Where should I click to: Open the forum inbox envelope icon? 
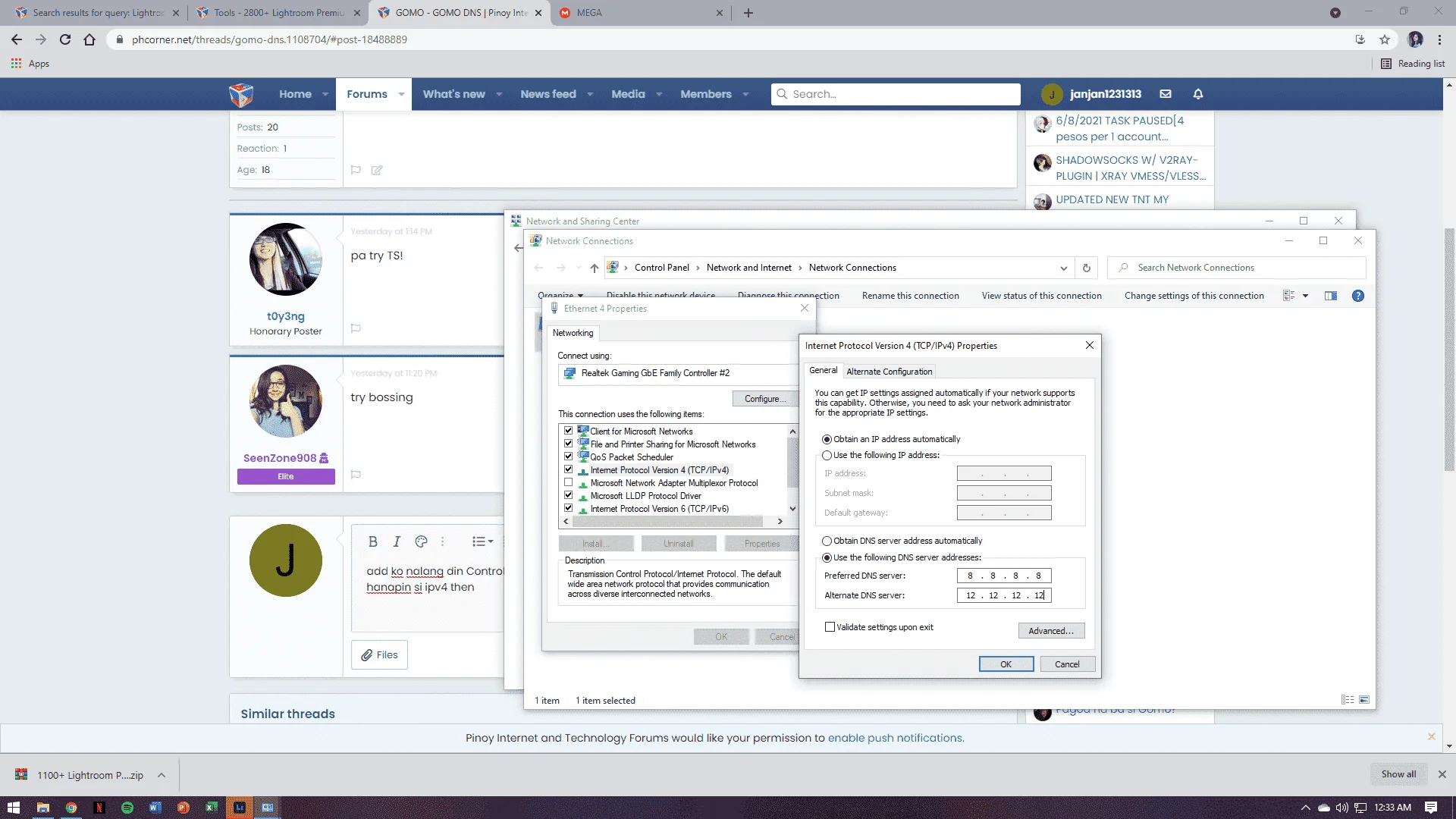1166,94
